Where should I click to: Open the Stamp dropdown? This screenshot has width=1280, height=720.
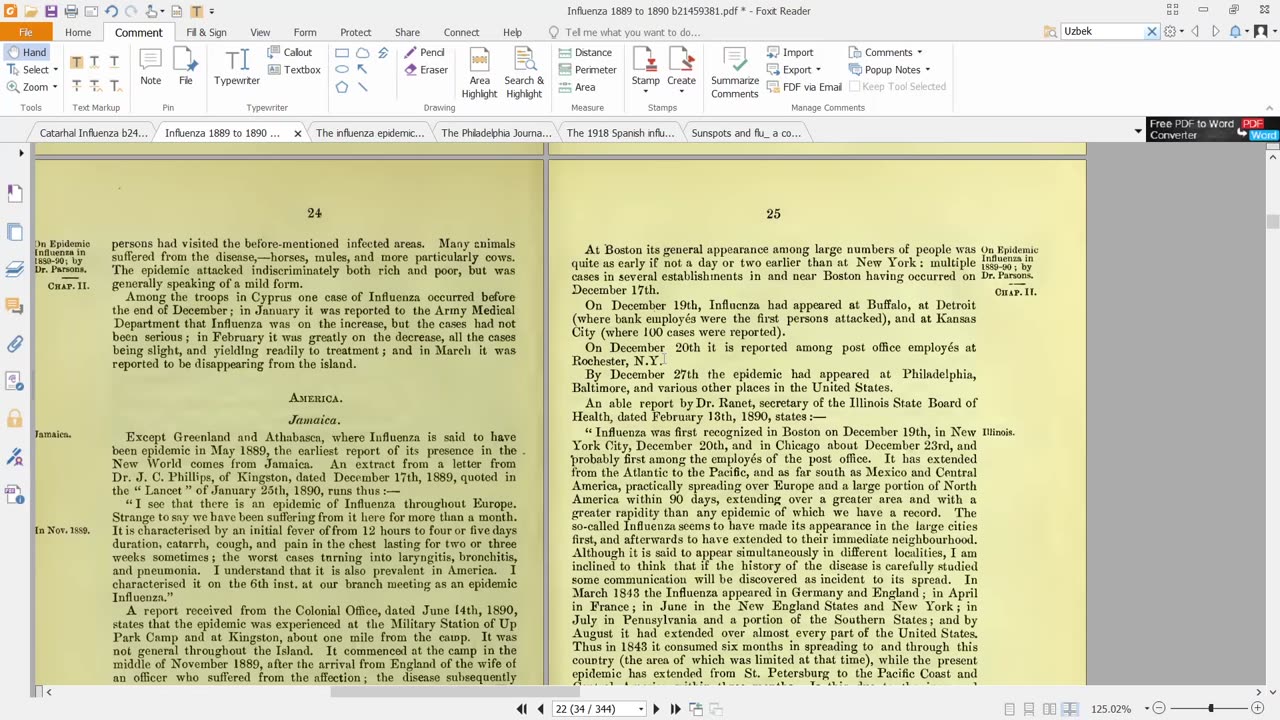tap(645, 70)
